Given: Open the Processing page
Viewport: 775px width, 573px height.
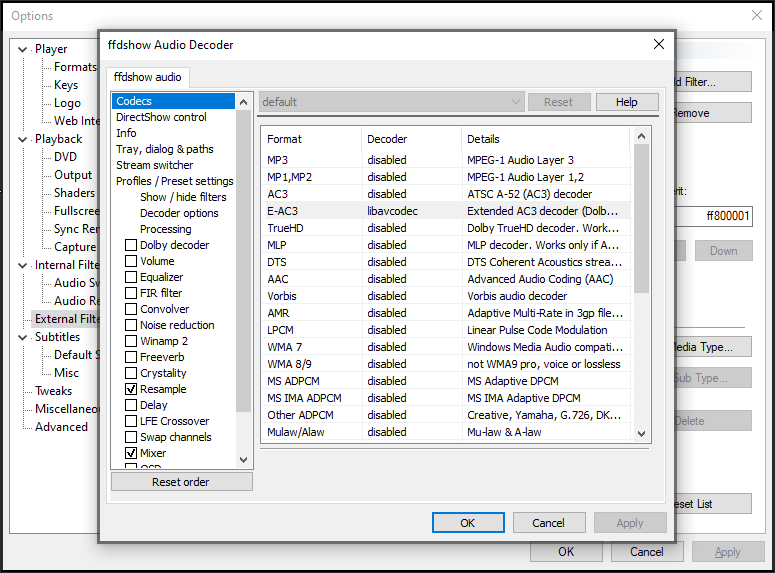Looking at the screenshot, I should pos(166,229).
